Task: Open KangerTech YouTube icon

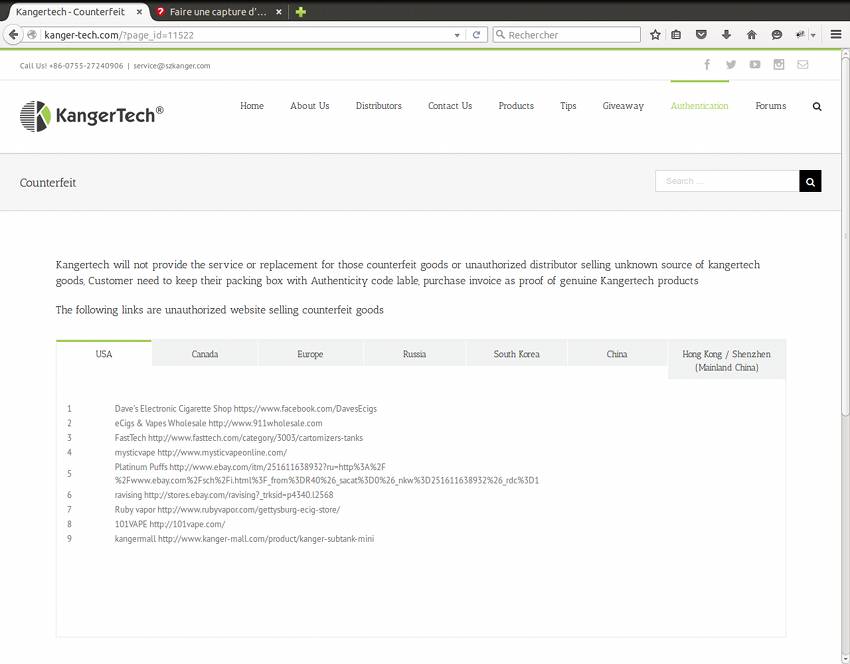Action: pos(755,65)
